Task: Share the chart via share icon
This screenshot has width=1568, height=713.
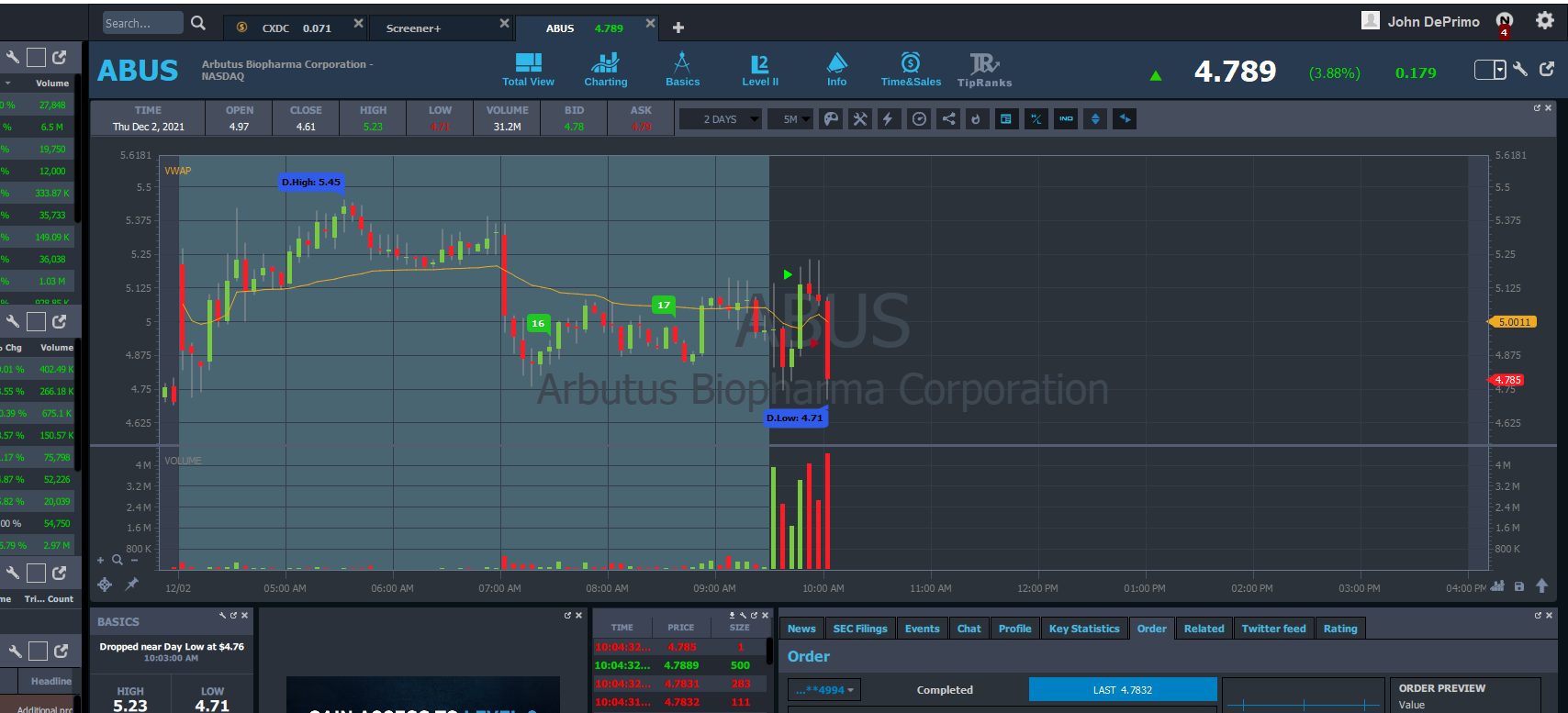Action: click(x=948, y=119)
